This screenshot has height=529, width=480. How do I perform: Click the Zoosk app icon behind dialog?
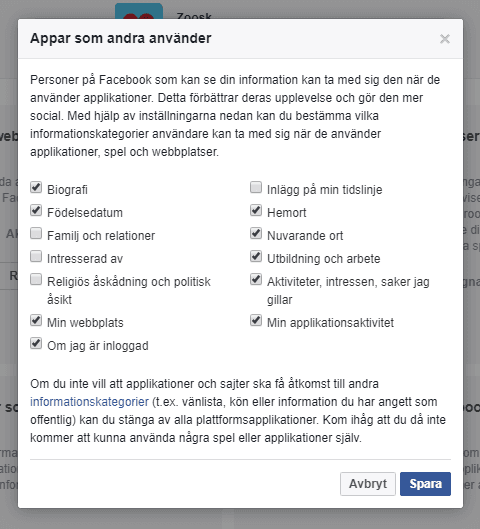point(139,11)
